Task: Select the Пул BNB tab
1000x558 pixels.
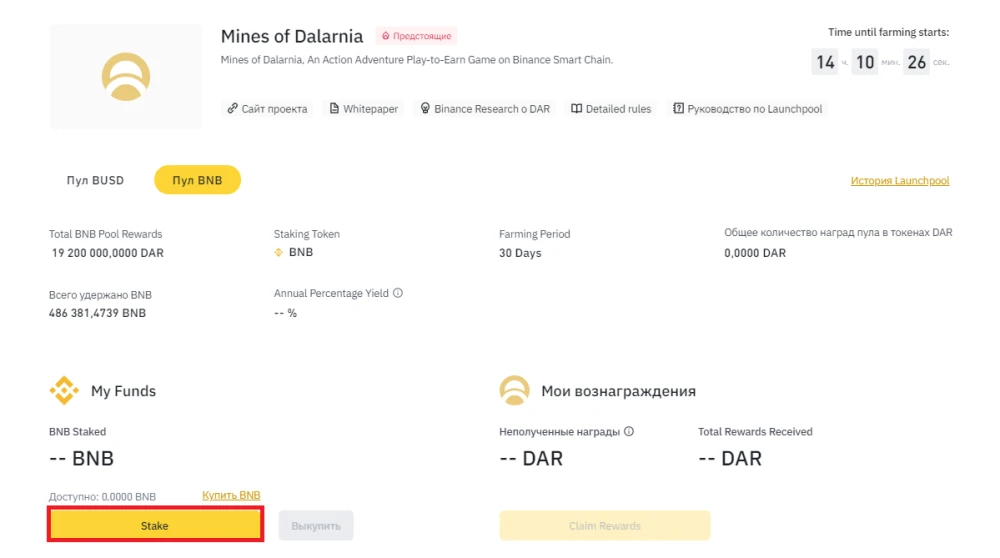Action: point(197,180)
